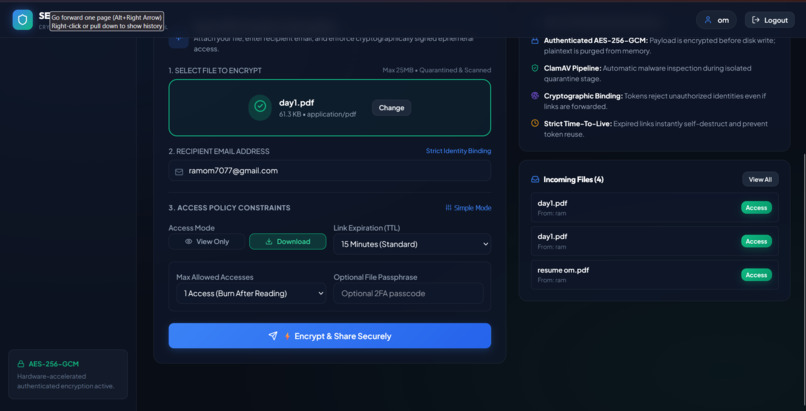This screenshot has width=806, height=411.
Task: Click the ClamAV Pipeline shield icon
Action: pos(535,68)
